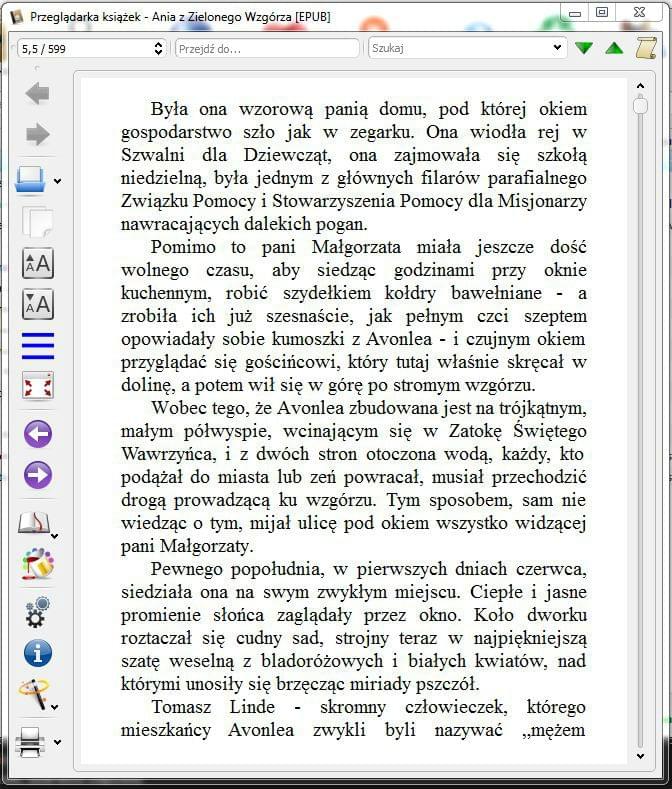Expand the bookmarks dropdown arrow

pos(54,536)
